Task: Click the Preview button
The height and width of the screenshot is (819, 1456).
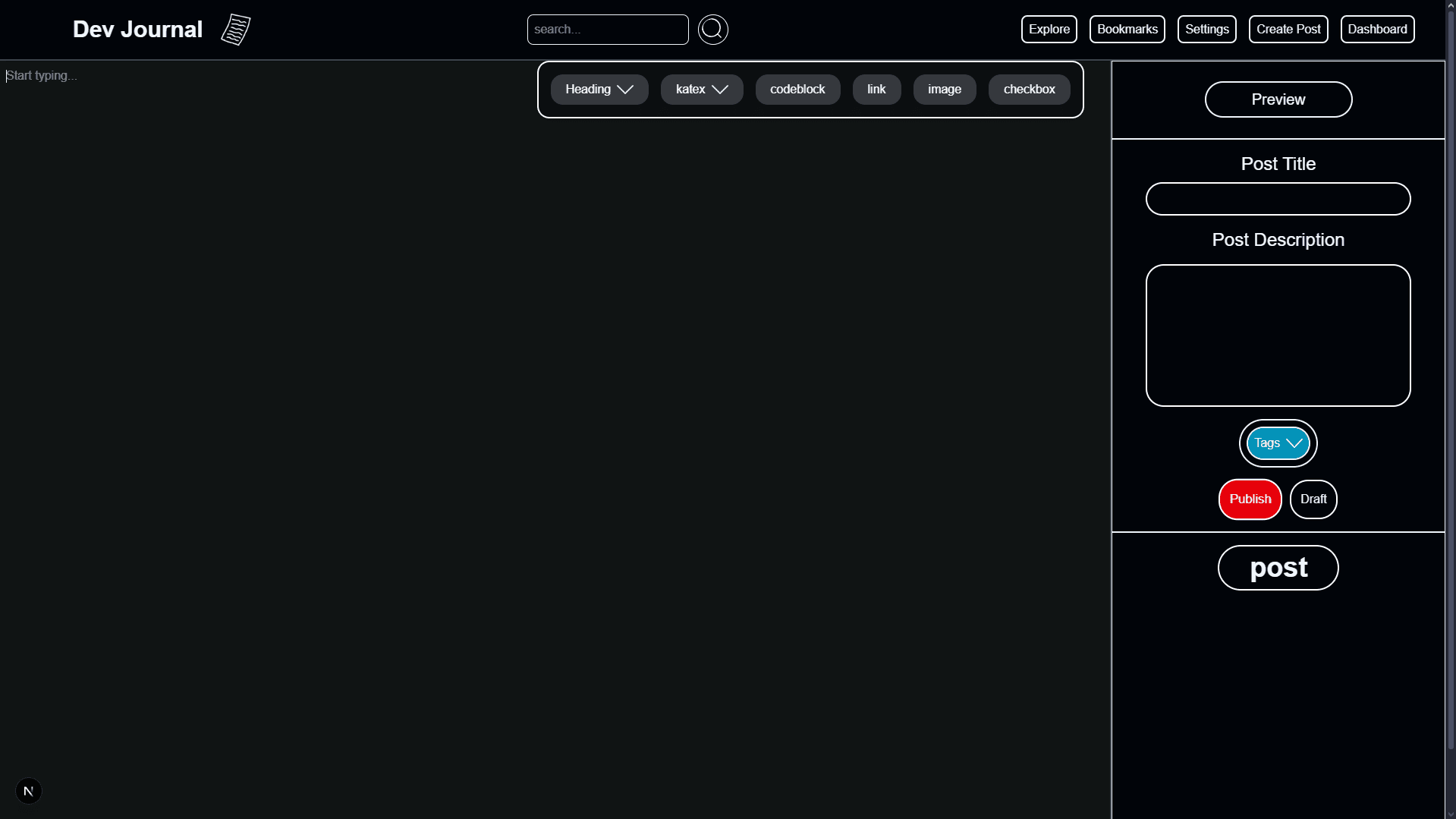Action: pyautogui.click(x=1278, y=99)
